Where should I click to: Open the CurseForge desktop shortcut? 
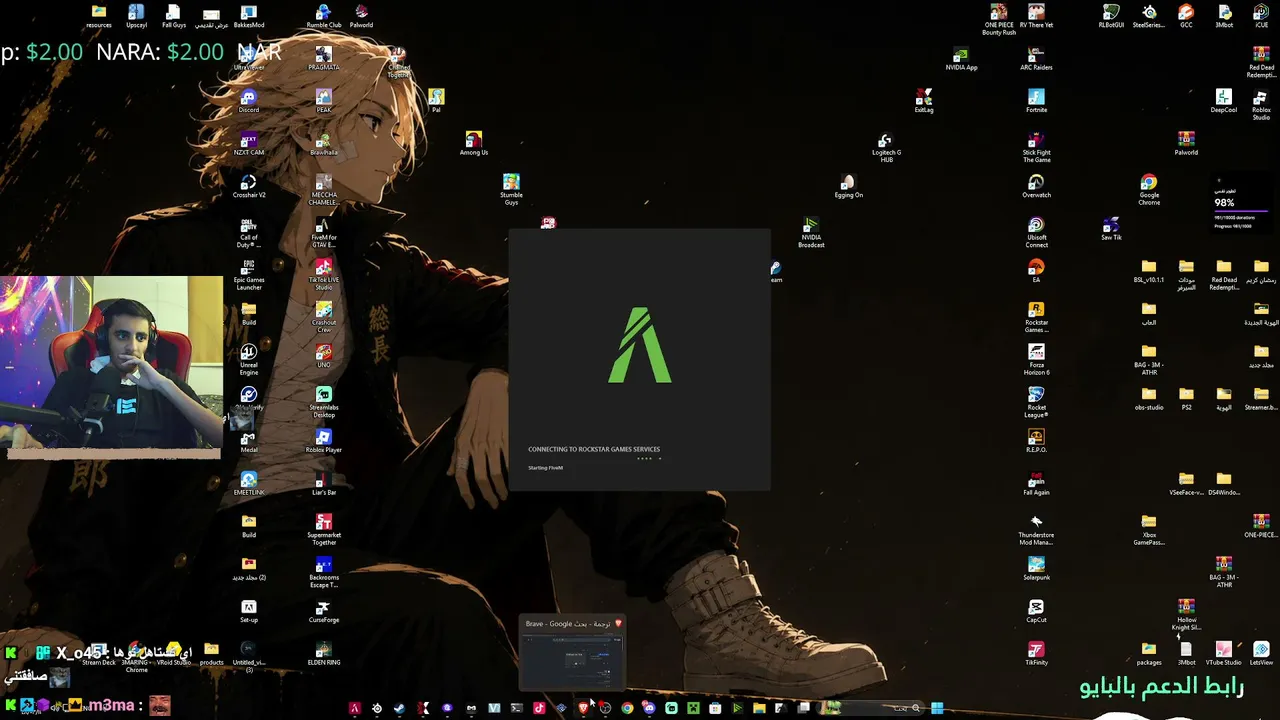pyautogui.click(x=324, y=611)
